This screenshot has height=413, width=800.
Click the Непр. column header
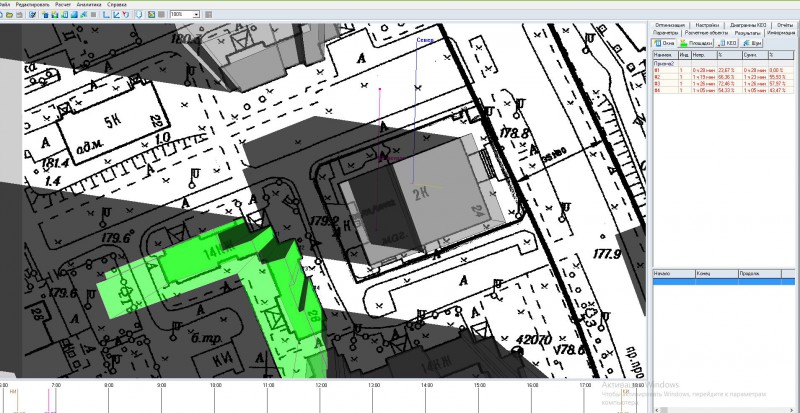(704, 55)
